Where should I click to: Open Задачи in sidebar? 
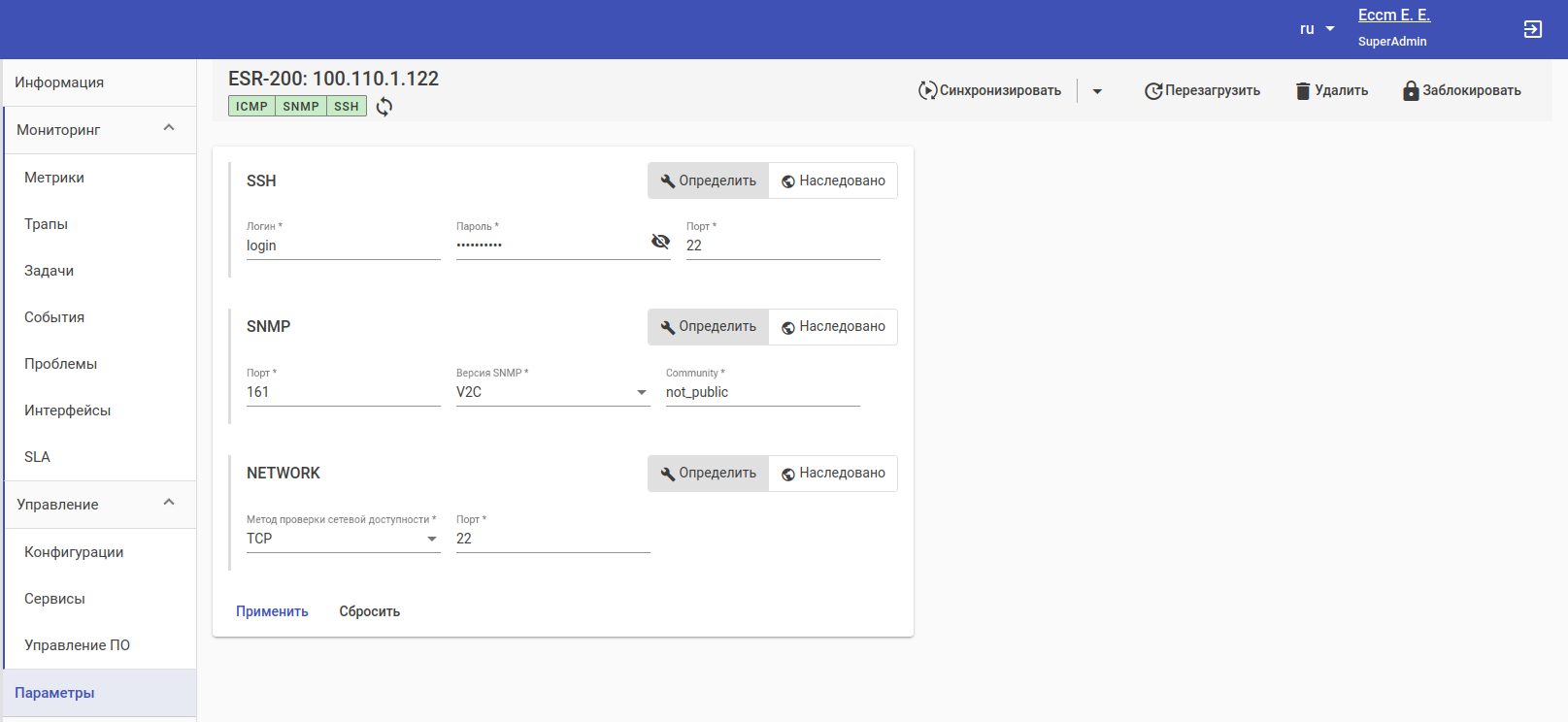pyautogui.click(x=100, y=271)
